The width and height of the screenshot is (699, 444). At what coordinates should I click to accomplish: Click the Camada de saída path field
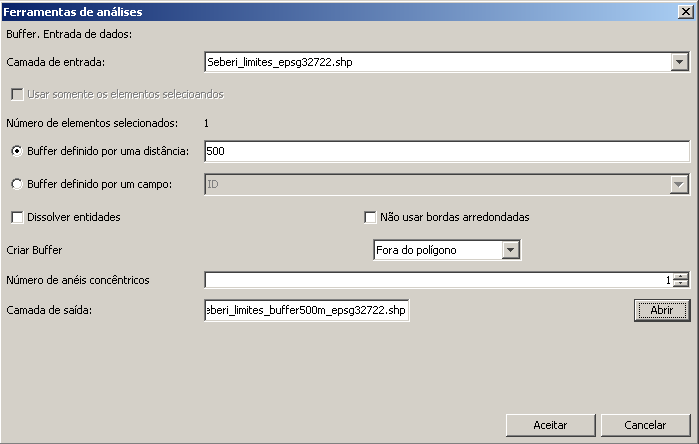[x=306, y=310]
